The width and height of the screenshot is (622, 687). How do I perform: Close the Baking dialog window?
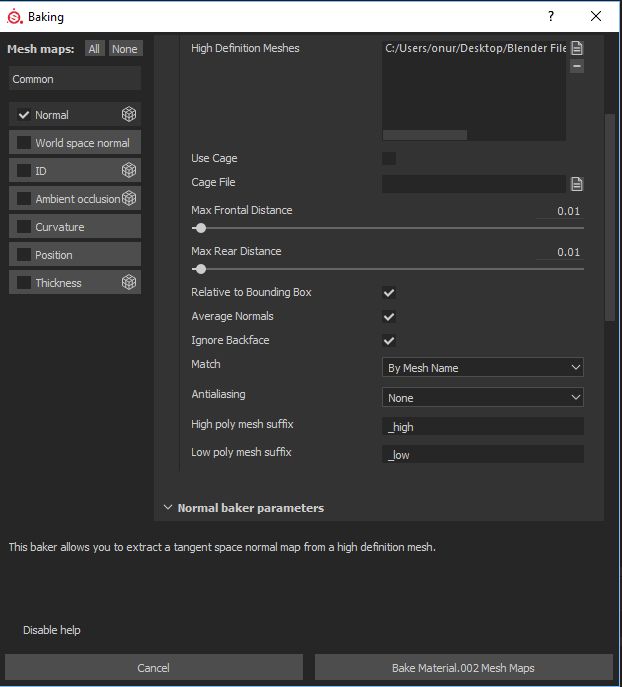tap(596, 16)
